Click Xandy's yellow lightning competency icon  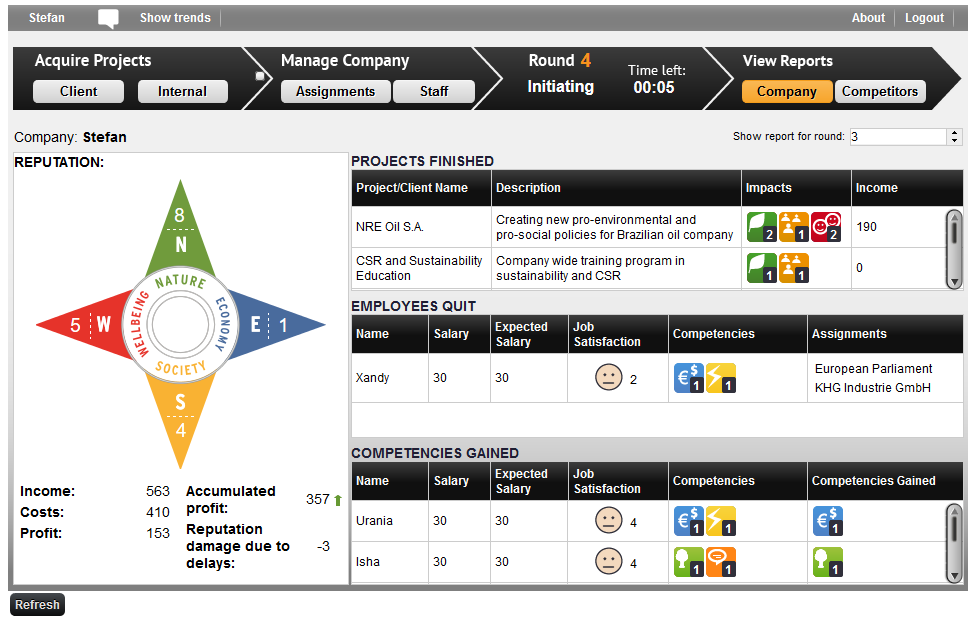(x=721, y=378)
